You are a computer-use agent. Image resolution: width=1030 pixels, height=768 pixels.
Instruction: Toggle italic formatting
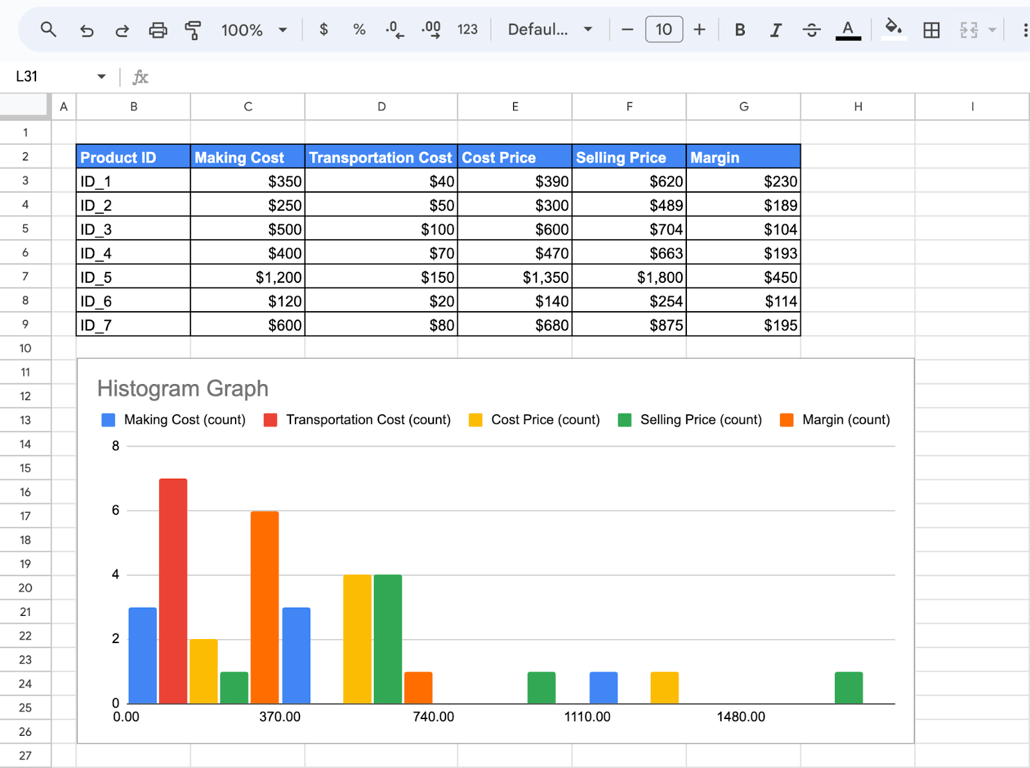click(x=776, y=30)
